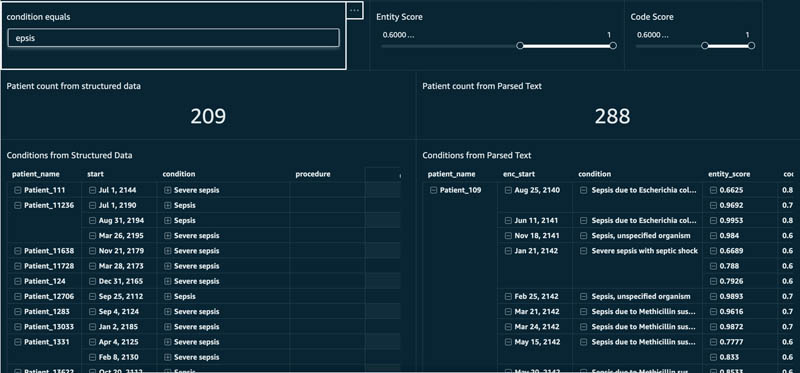The image size is (800, 373).
Task: Sort by the entity_score column header
Action: click(729, 174)
